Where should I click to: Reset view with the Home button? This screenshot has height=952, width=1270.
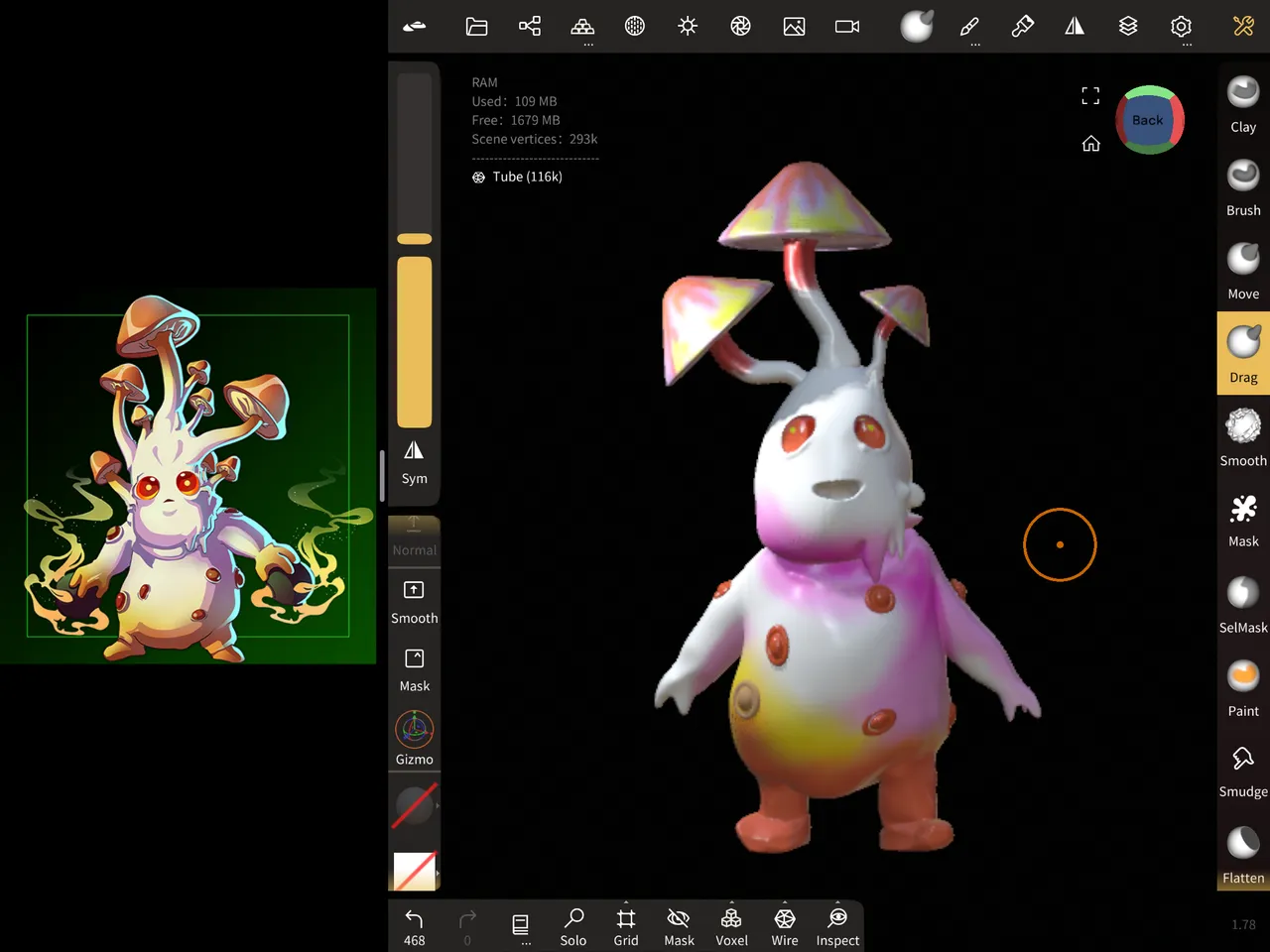click(x=1091, y=144)
